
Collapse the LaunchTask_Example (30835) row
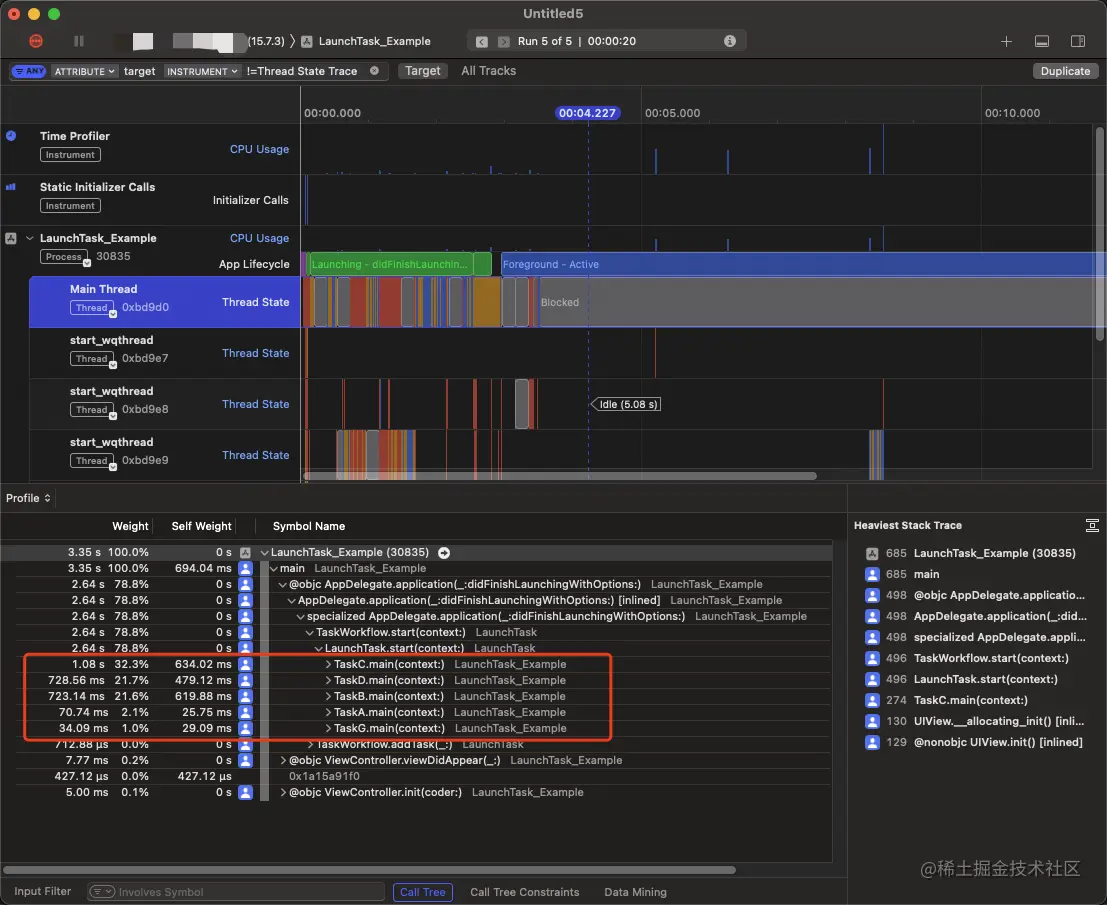[265, 553]
